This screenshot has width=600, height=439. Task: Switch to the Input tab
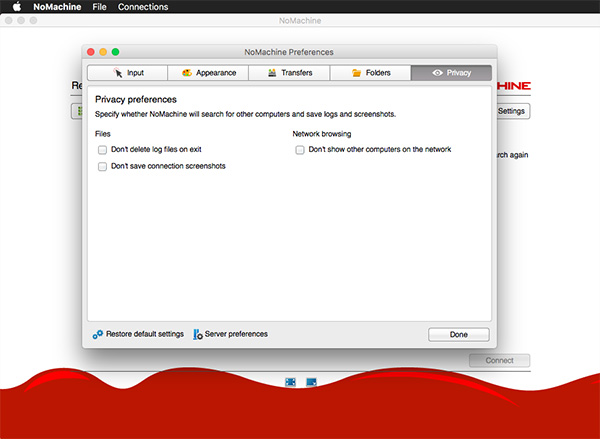[x=127, y=73]
